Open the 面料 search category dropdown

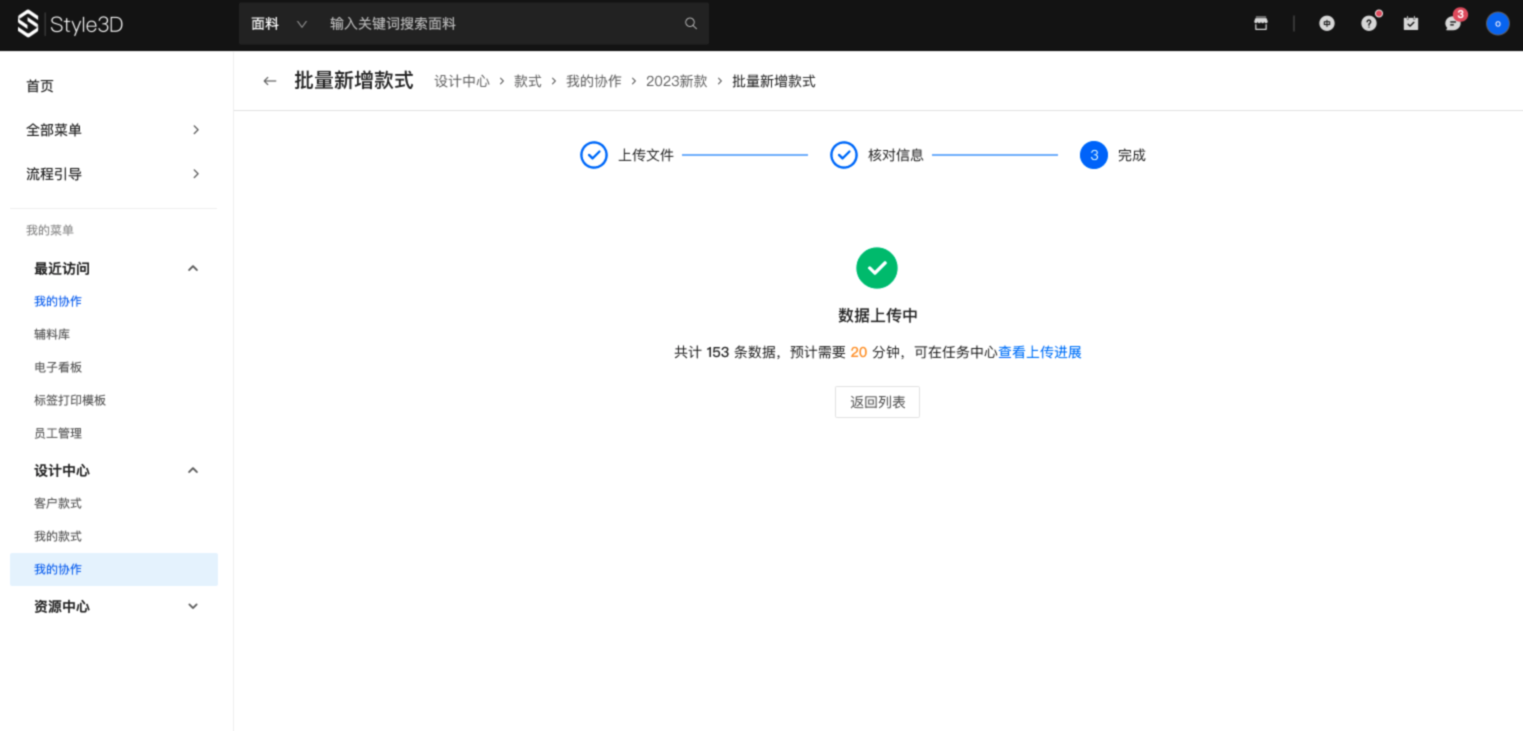(279, 24)
